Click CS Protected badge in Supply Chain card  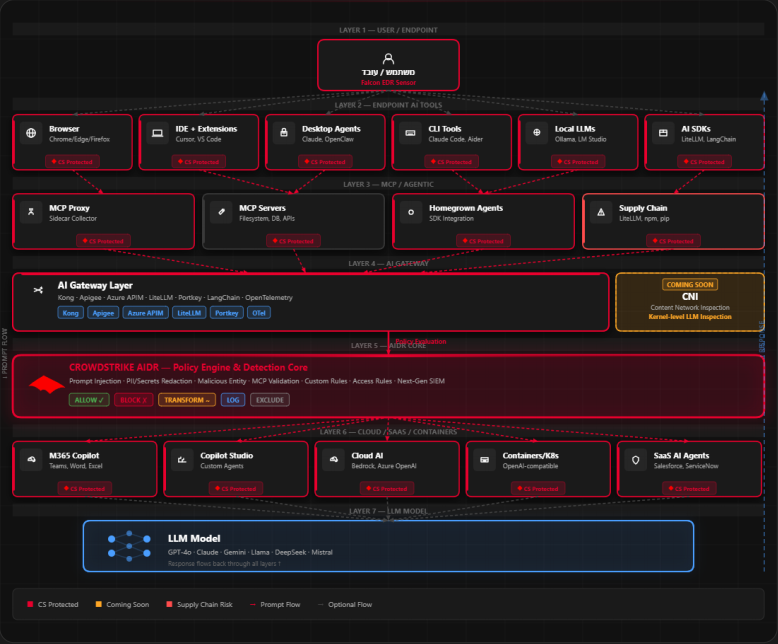tap(674, 241)
